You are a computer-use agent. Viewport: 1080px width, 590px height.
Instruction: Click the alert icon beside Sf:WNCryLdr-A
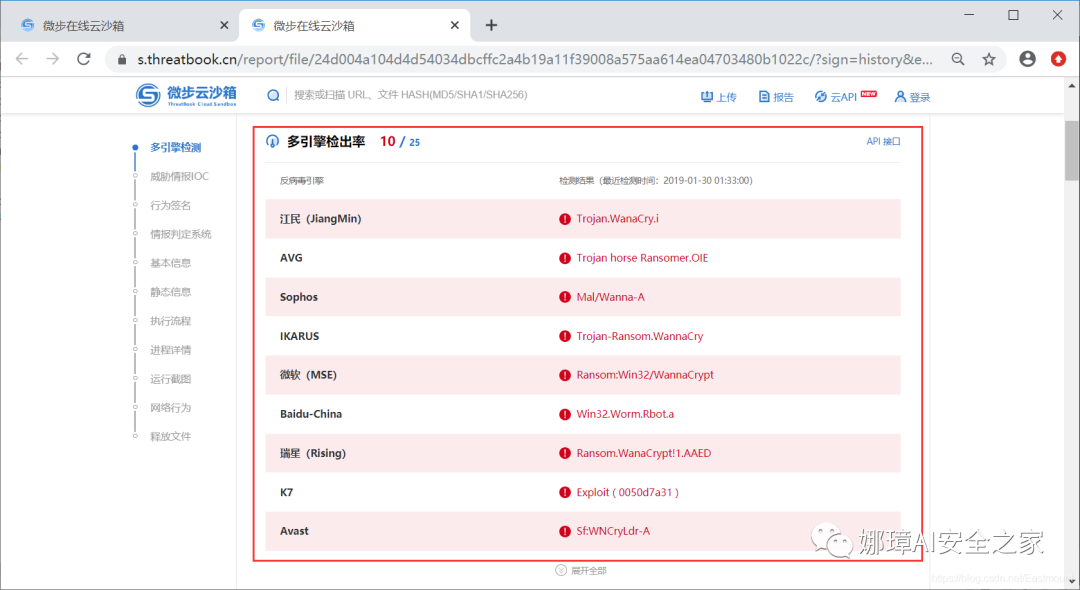[565, 531]
